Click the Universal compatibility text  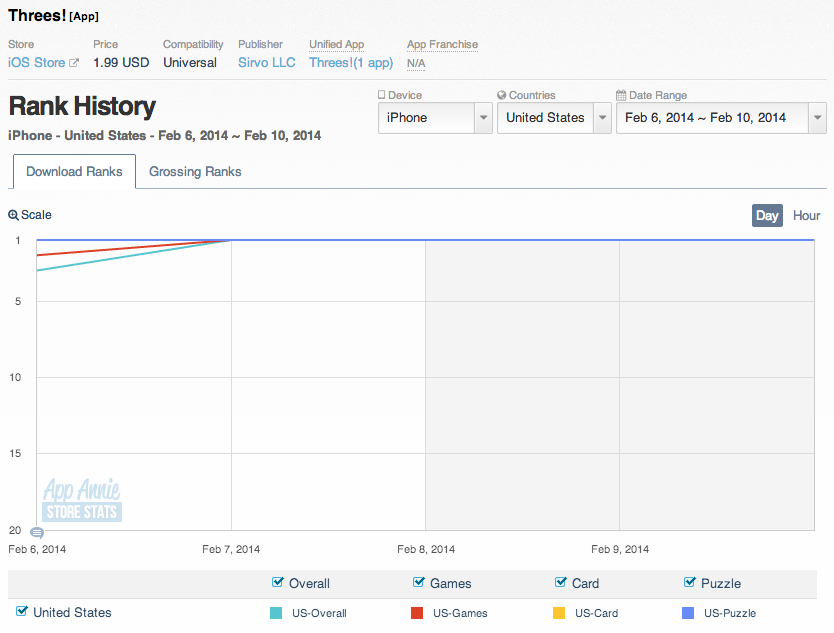pos(190,63)
